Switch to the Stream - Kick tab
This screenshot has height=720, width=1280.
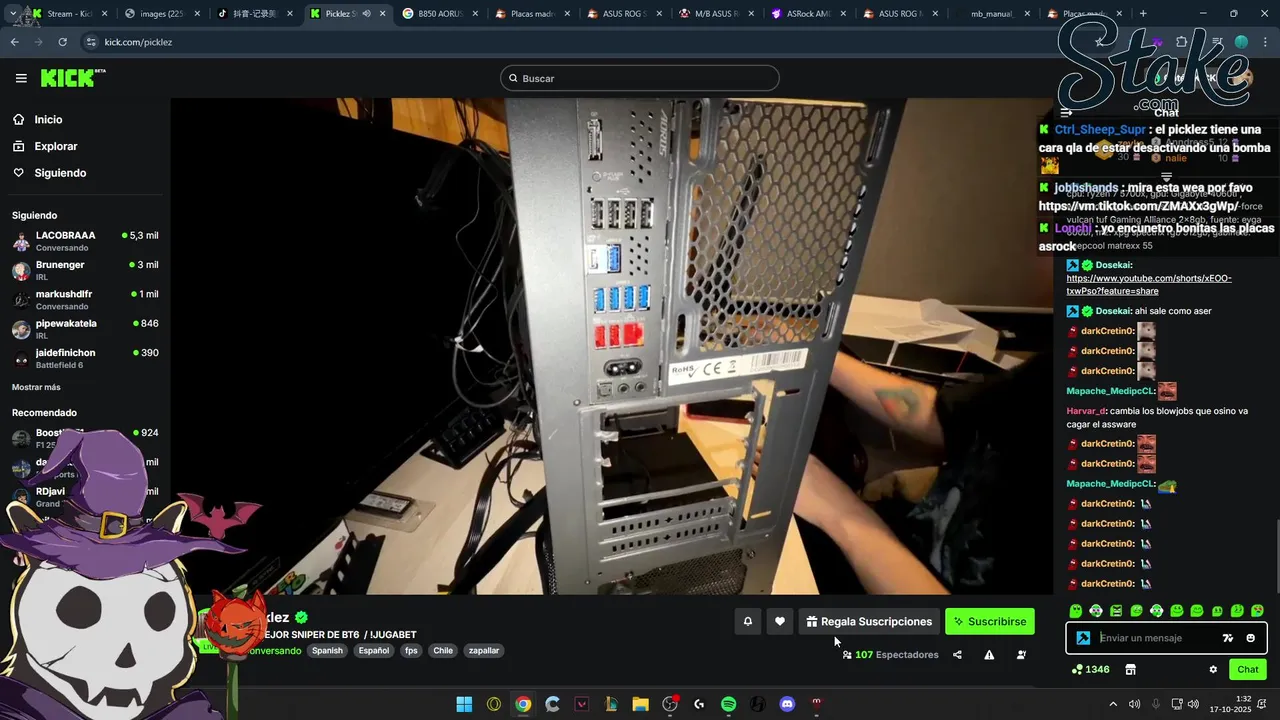click(x=68, y=14)
